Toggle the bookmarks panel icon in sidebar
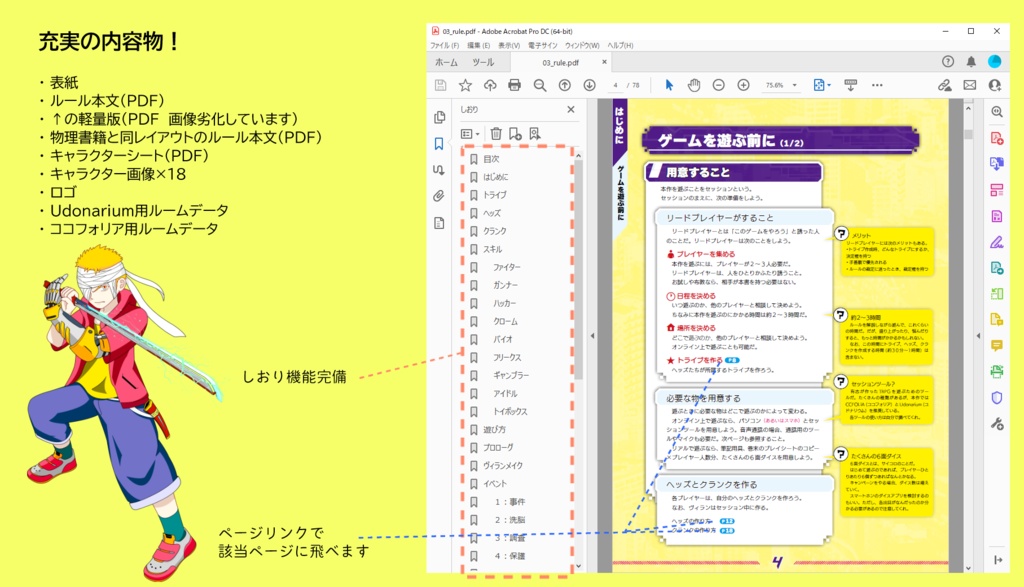Image resolution: width=1024 pixels, height=587 pixels. [439, 144]
